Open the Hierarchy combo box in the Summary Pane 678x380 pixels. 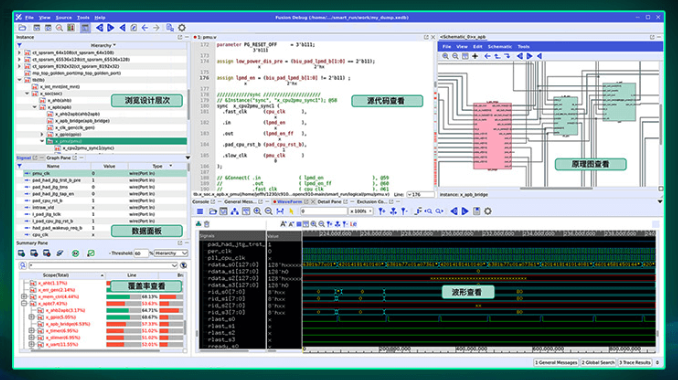point(171,253)
